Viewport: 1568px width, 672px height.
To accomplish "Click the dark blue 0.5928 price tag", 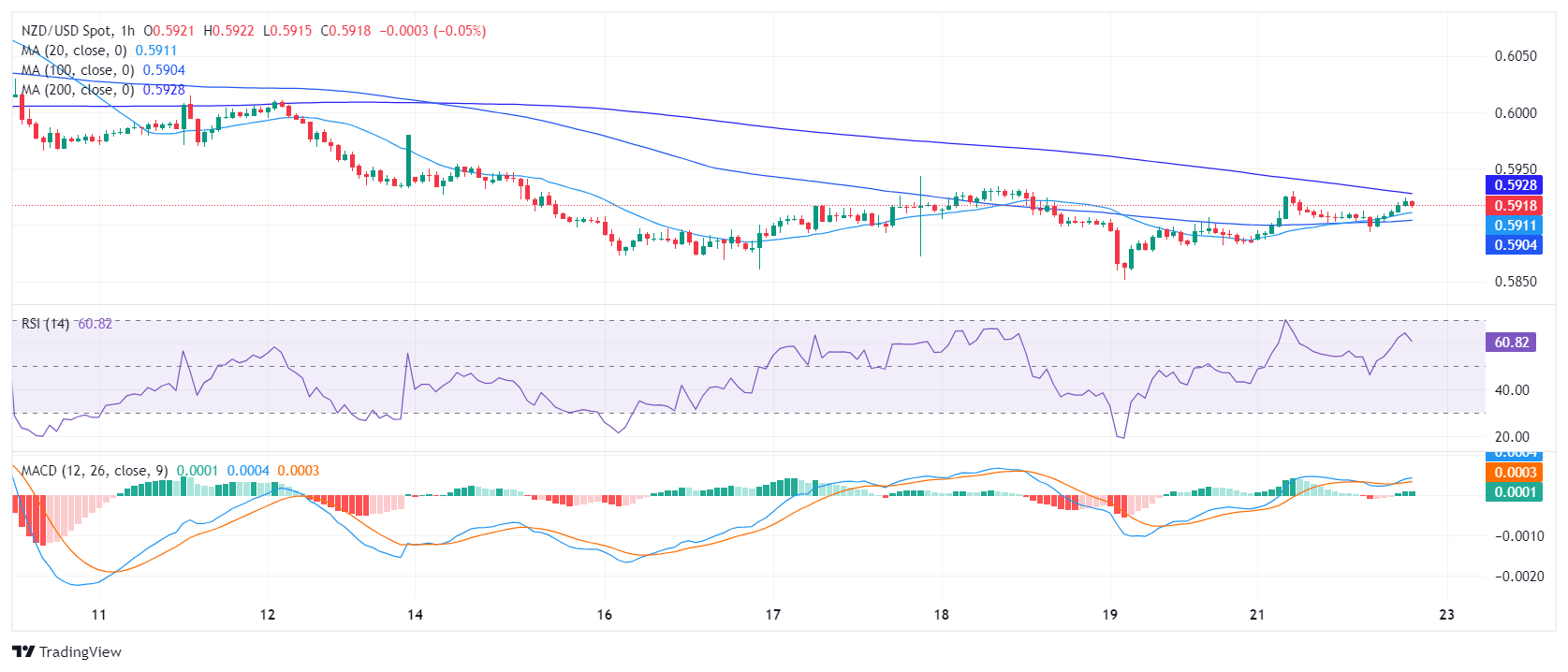I will (x=1514, y=185).
